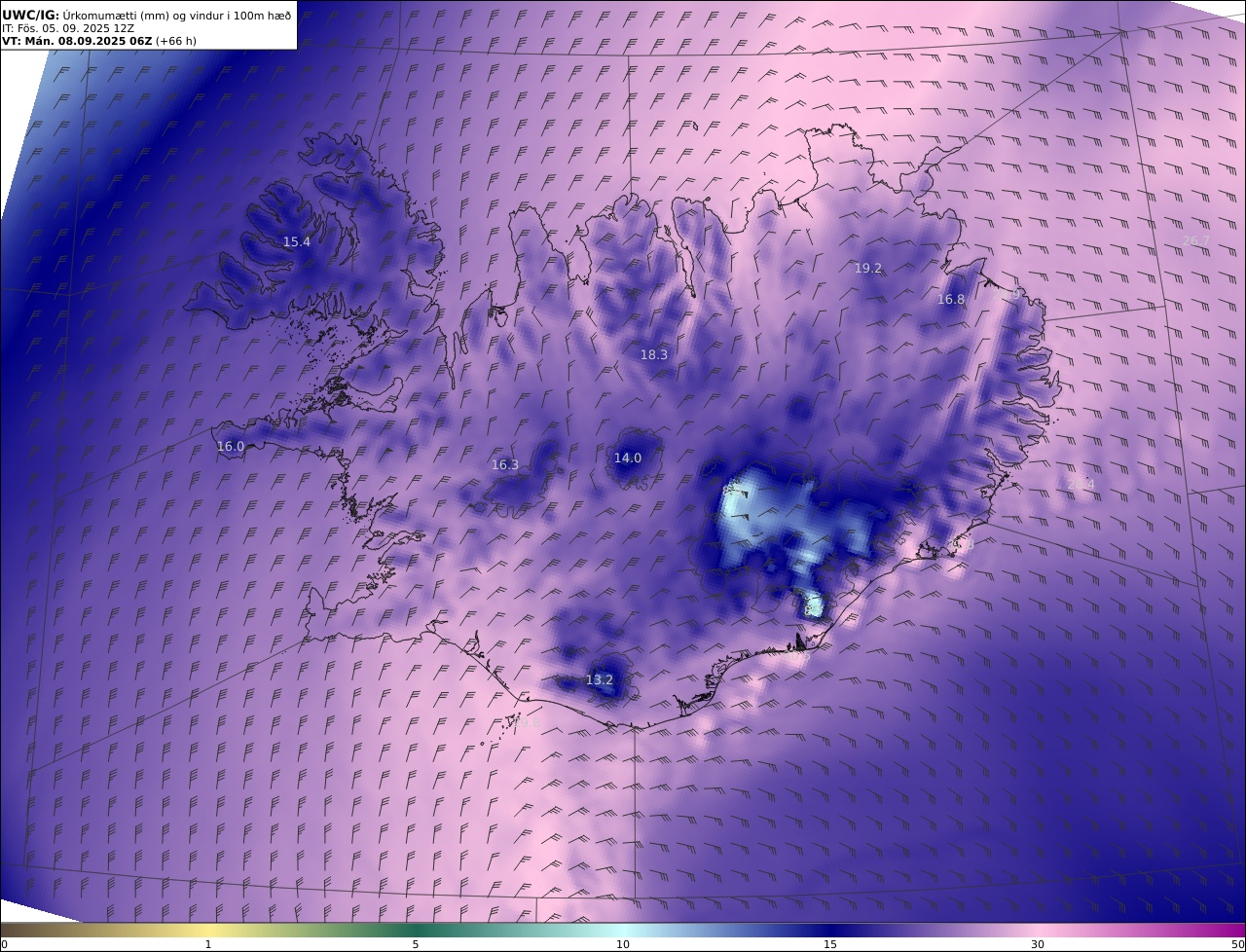This screenshot has width=1246, height=952.
Task: Click the 26.7 value label offshore
Action: pyautogui.click(x=1196, y=241)
